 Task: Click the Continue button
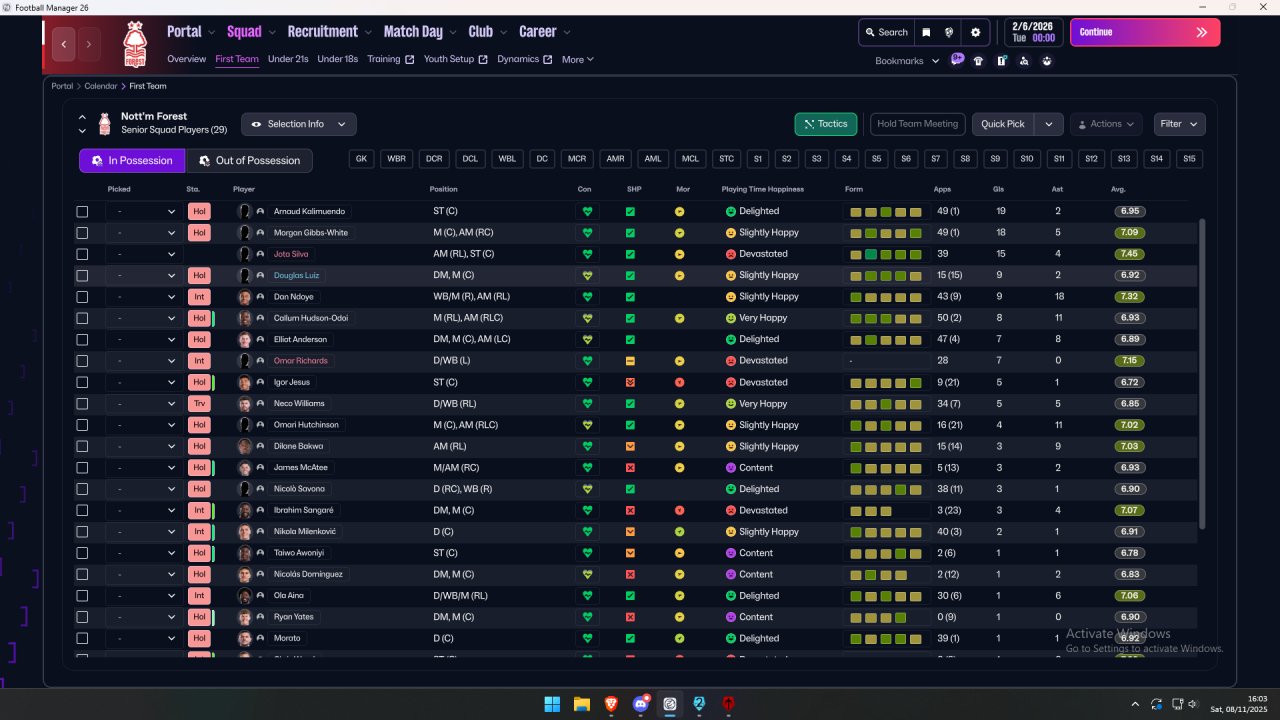pyautogui.click(x=1145, y=32)
